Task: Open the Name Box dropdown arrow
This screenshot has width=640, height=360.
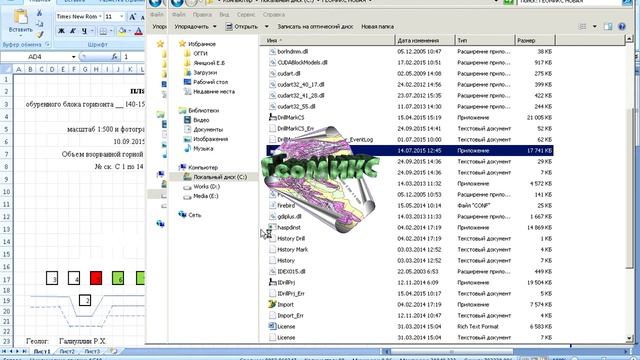Action: [73, 57]
